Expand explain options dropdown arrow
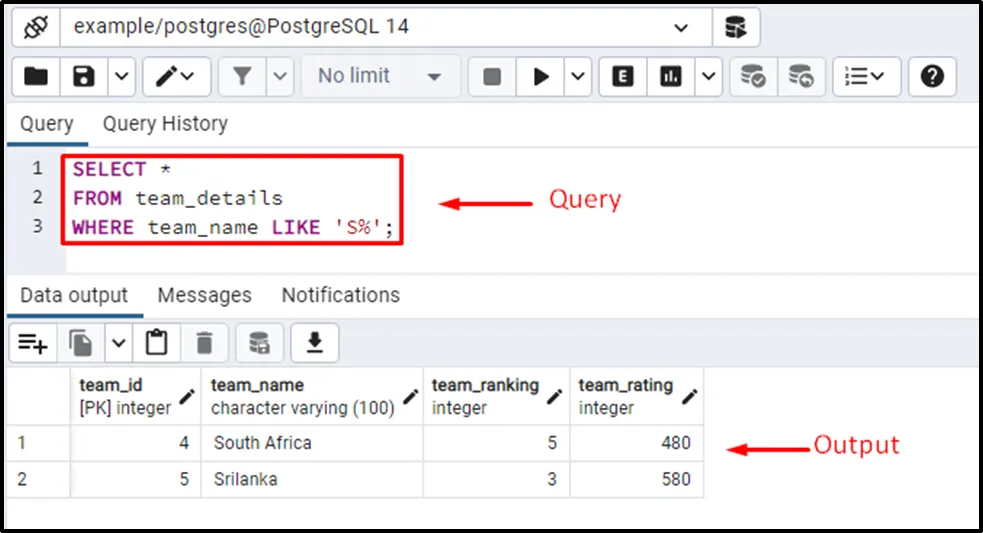The width and height of the screenshot is (983, 533). [708, 77]
